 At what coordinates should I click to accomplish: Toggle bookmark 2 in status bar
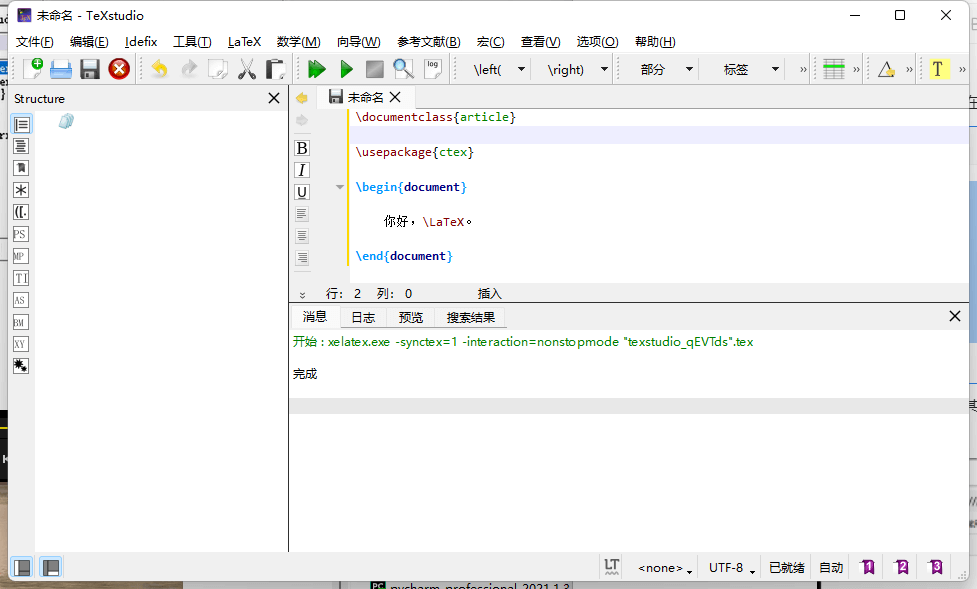901,567
